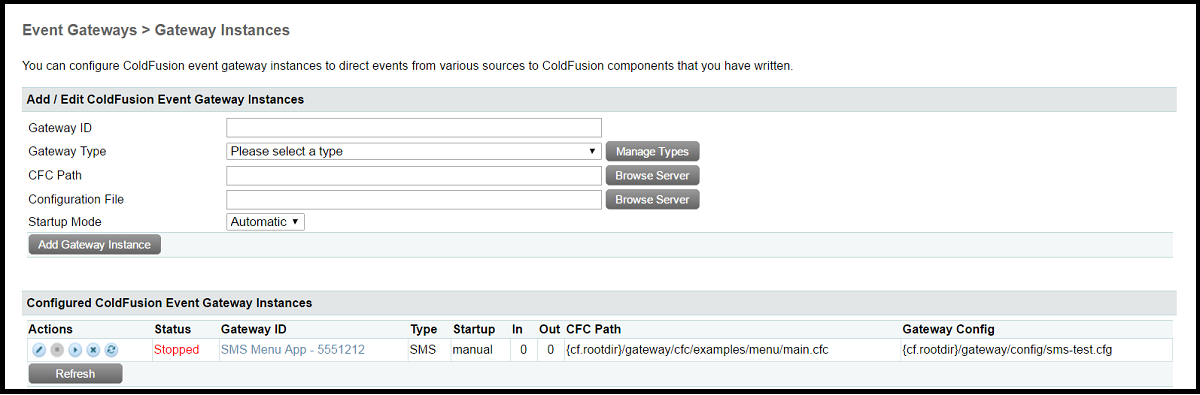The image size is (1200, 395).
Task: Focus the Gateway ID input field
Action: coord(414,127)
